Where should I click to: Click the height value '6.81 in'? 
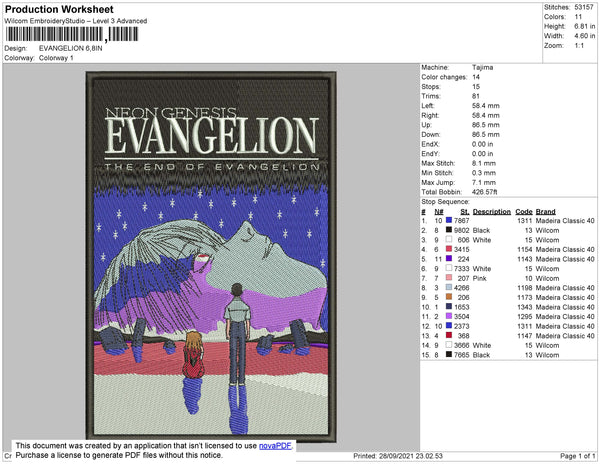click(585, 26)
